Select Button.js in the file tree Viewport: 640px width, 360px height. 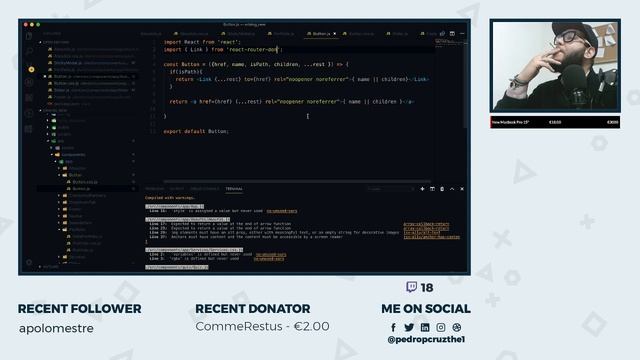click(x=81, y=189)
